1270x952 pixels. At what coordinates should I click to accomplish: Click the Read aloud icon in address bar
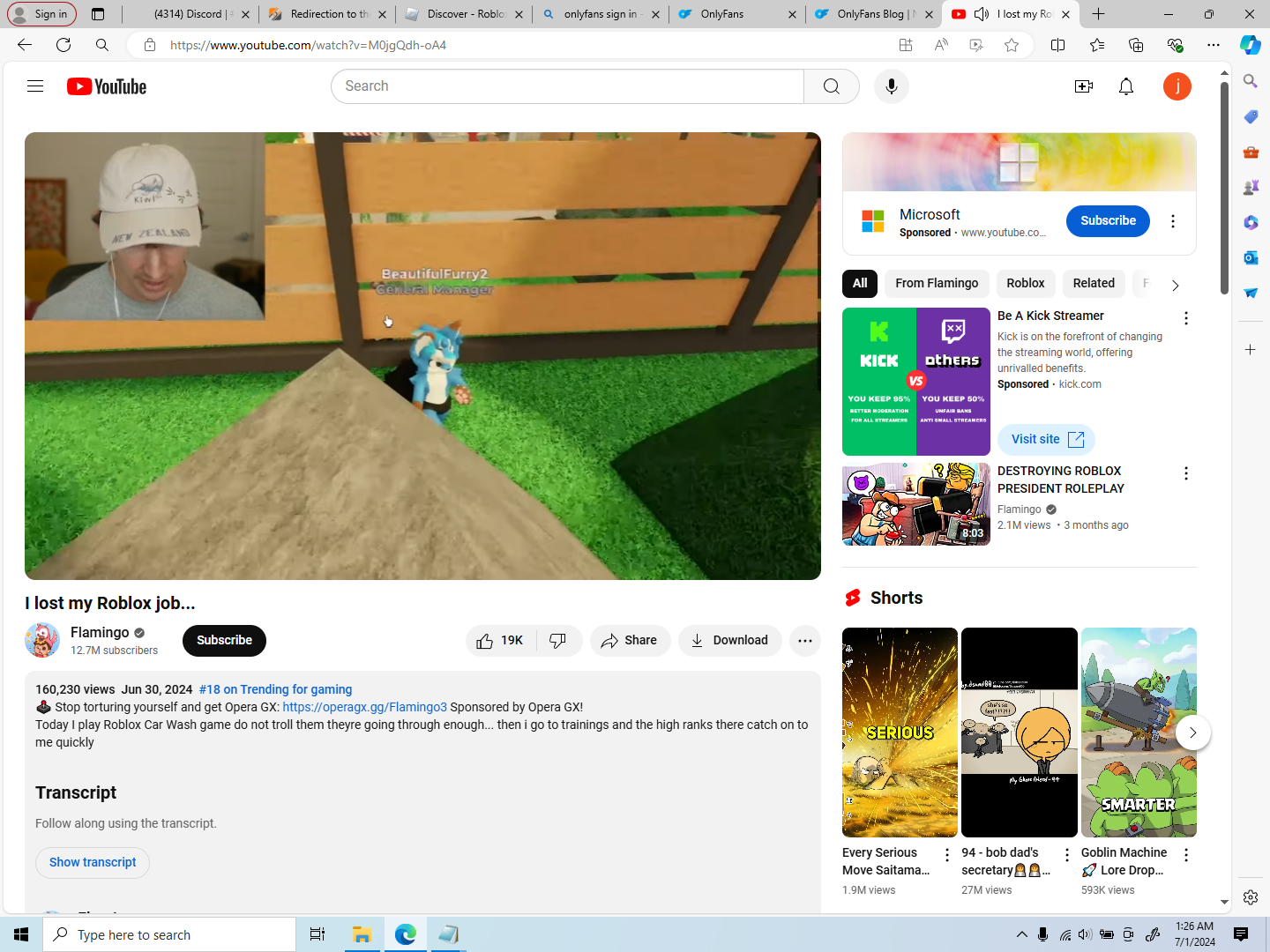[941, 45]
